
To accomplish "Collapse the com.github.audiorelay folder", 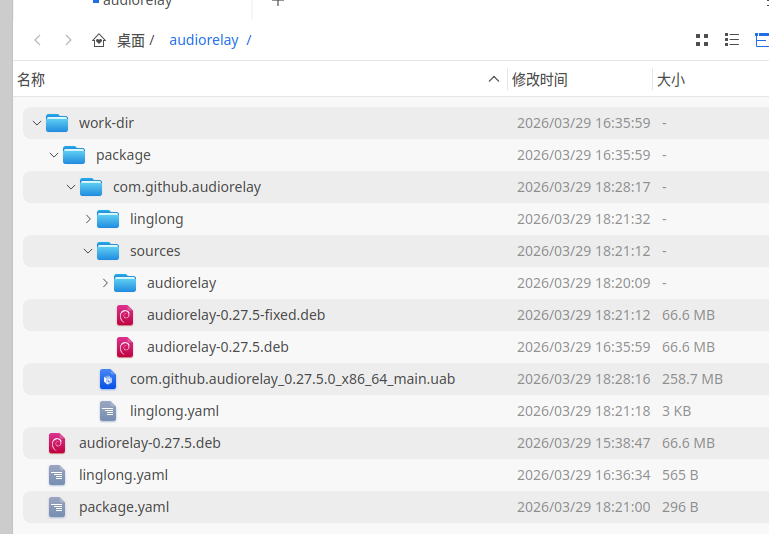I will pyautogui.click(x=71, y=187).
